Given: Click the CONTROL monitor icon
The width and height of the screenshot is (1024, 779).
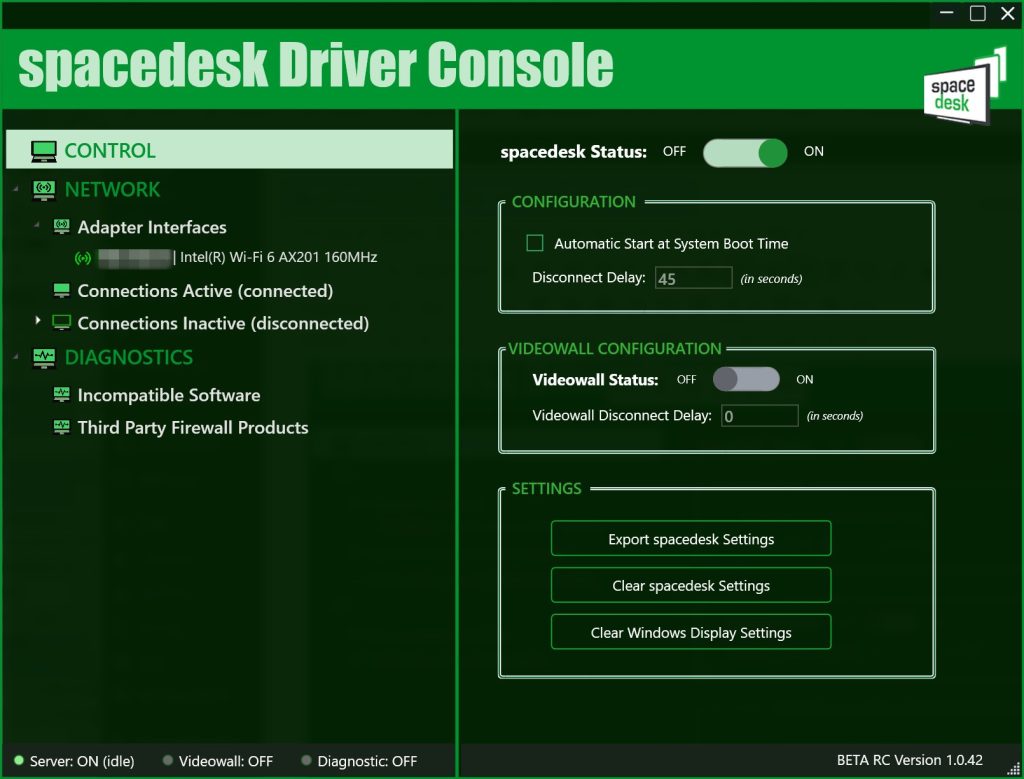Looking at the screenshot, I should [x=44, y=151].
